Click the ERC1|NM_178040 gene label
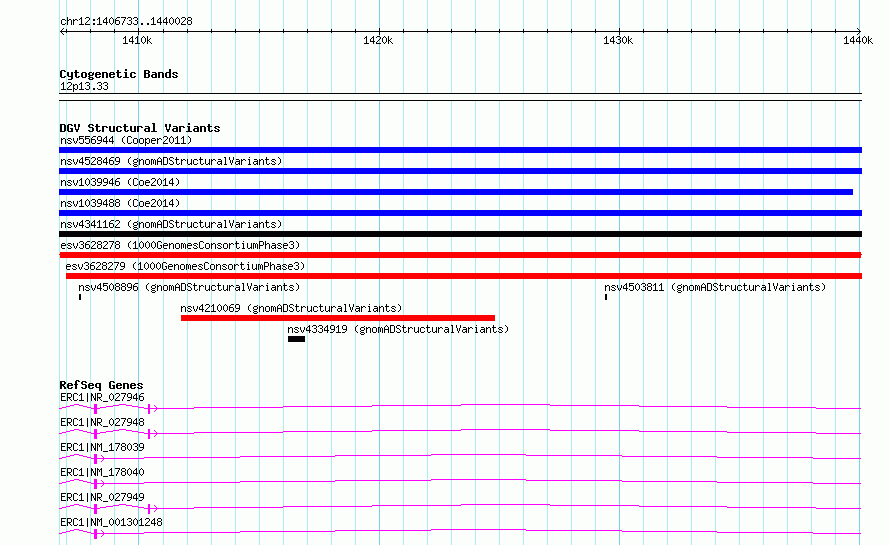This screenshot has height=545, width=890. click(102, 472)
